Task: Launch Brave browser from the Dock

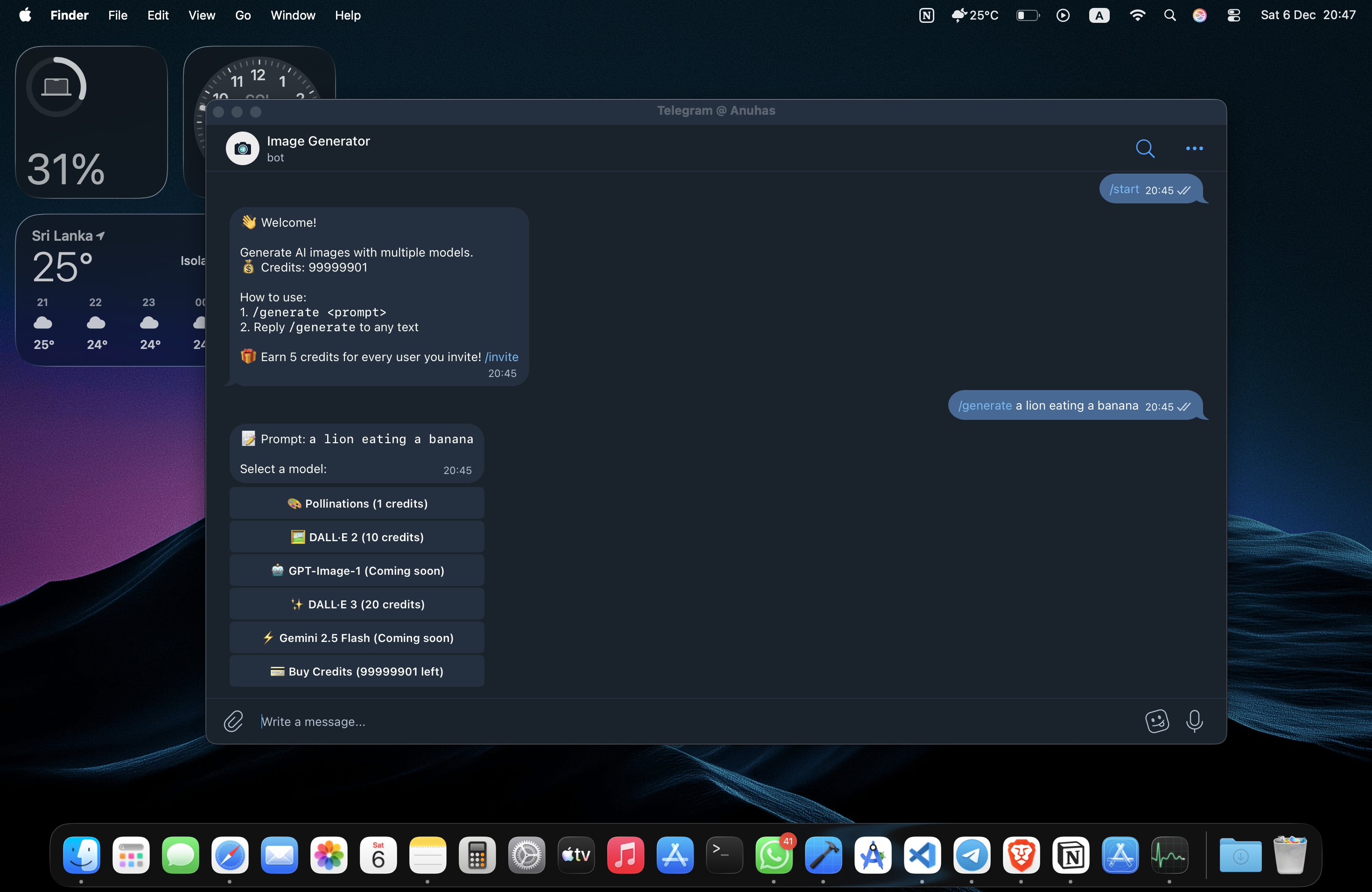Action: (x=1021, y=856)
